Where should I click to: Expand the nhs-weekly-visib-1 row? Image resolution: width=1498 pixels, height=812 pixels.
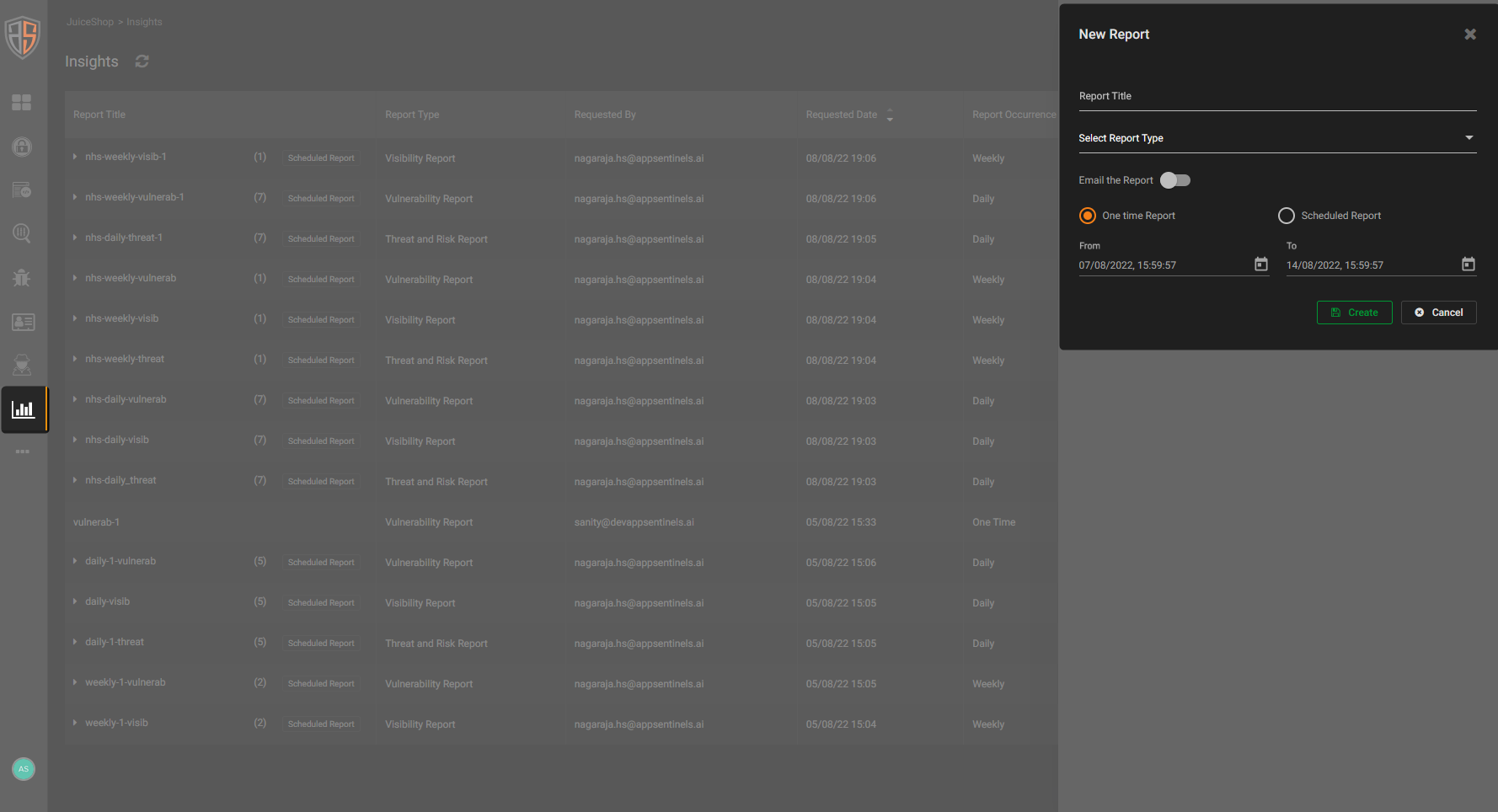click(x=75, y=157)
